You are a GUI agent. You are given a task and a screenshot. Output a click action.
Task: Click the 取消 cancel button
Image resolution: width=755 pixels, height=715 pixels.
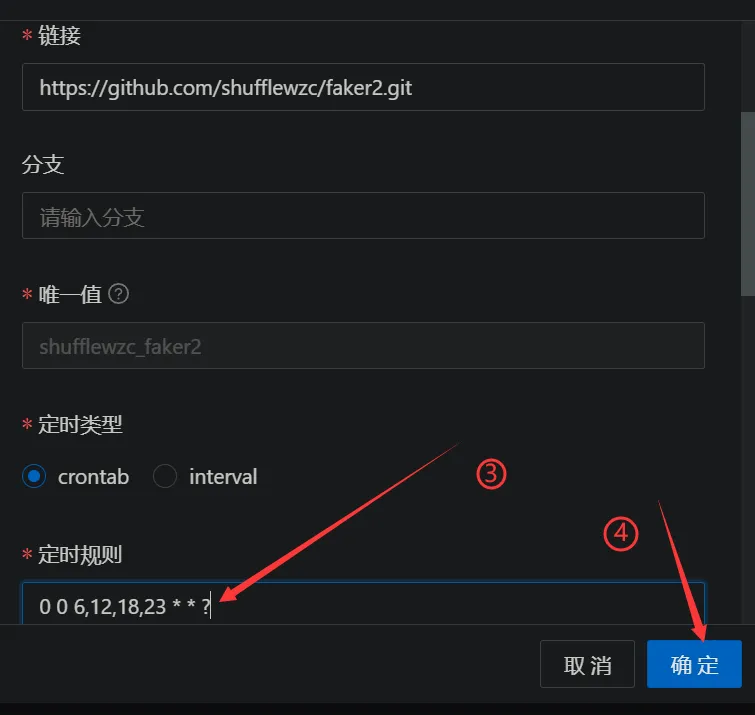pyautogui.click(x=587, y=664)
